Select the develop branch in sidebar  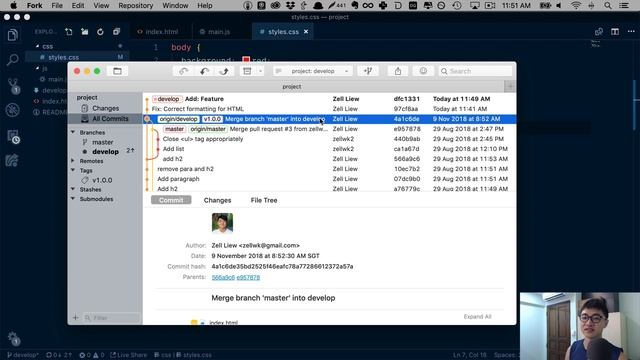coord(105,151)
